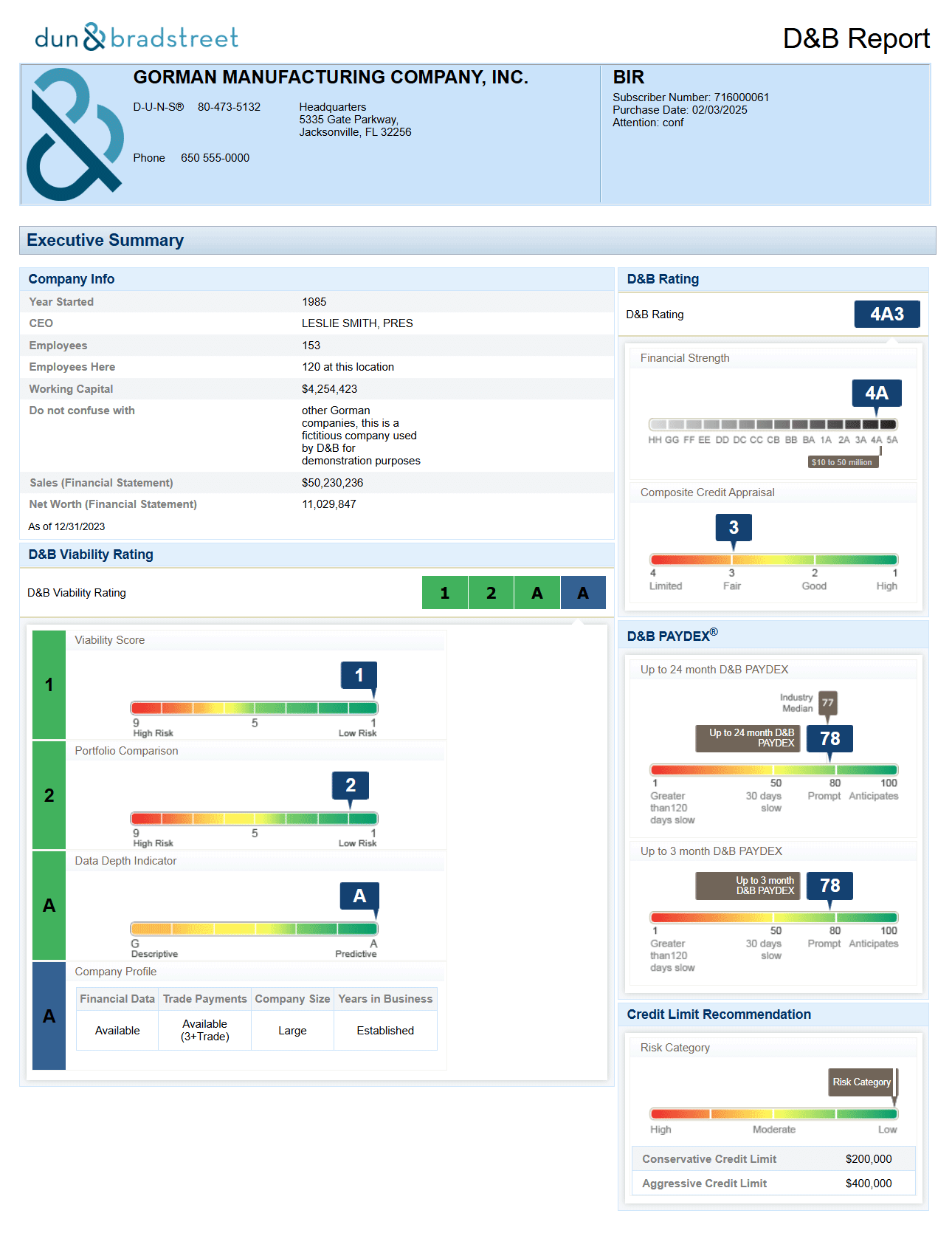Click the 3 month PAYDEX 78 badge
Screen dimensions: 952x1233
click(x=829, y=885)
